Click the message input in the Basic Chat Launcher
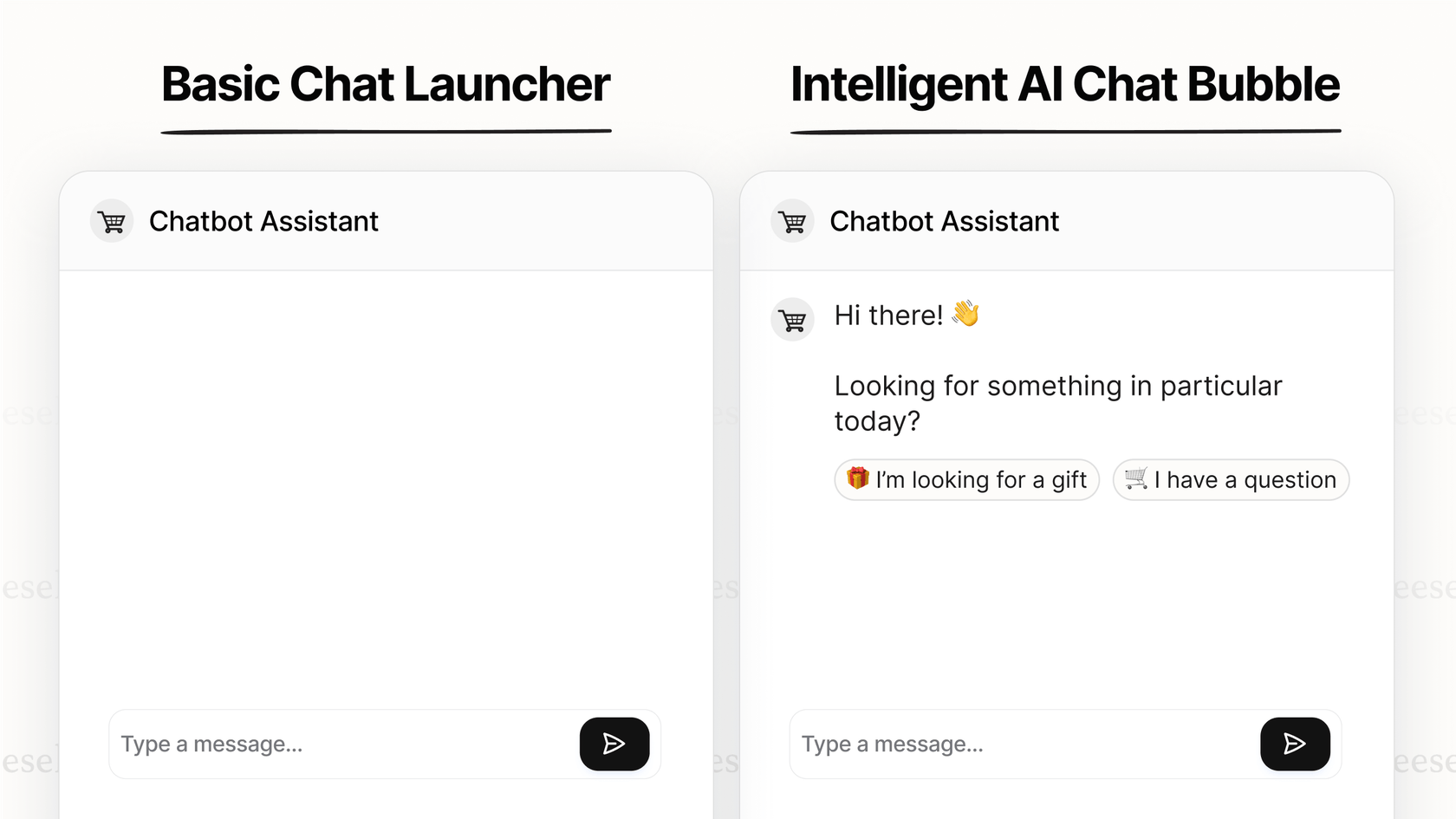Viewport: 1456px width, 819px height. (303, 744)
